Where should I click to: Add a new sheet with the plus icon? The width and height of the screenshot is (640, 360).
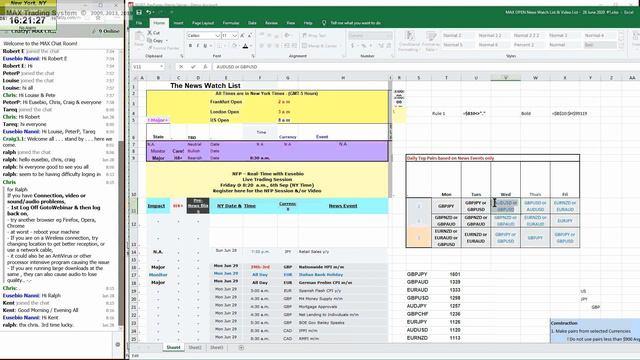[241, 348]
